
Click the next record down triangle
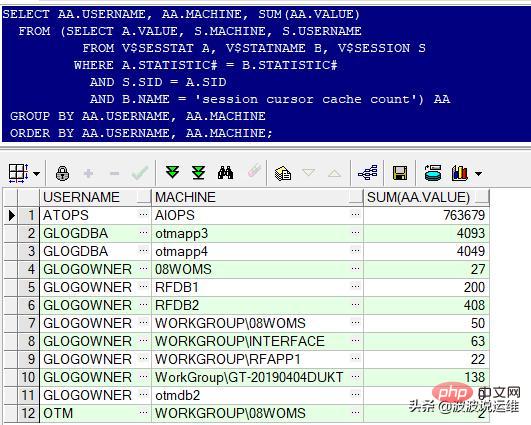(309, 173)
